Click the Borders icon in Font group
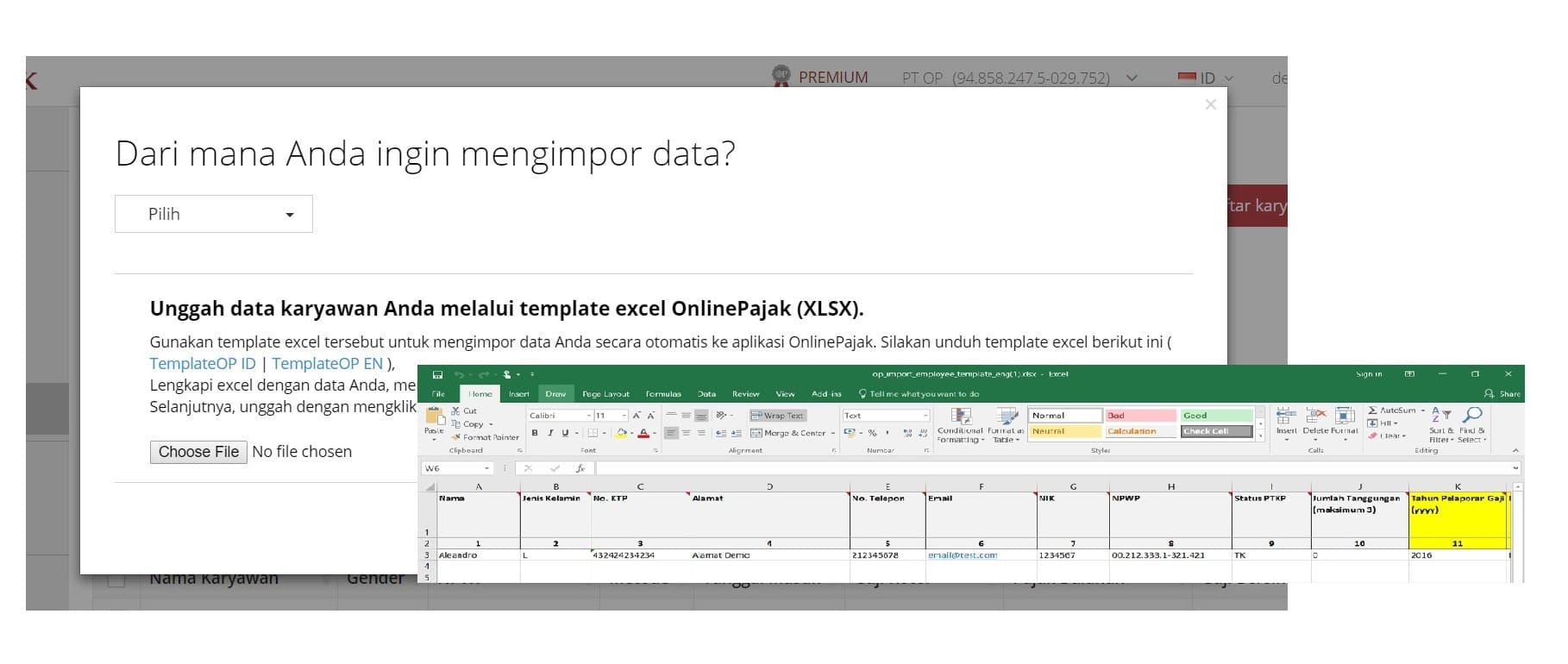The image size is (1568, 664). tap(593, 433)
